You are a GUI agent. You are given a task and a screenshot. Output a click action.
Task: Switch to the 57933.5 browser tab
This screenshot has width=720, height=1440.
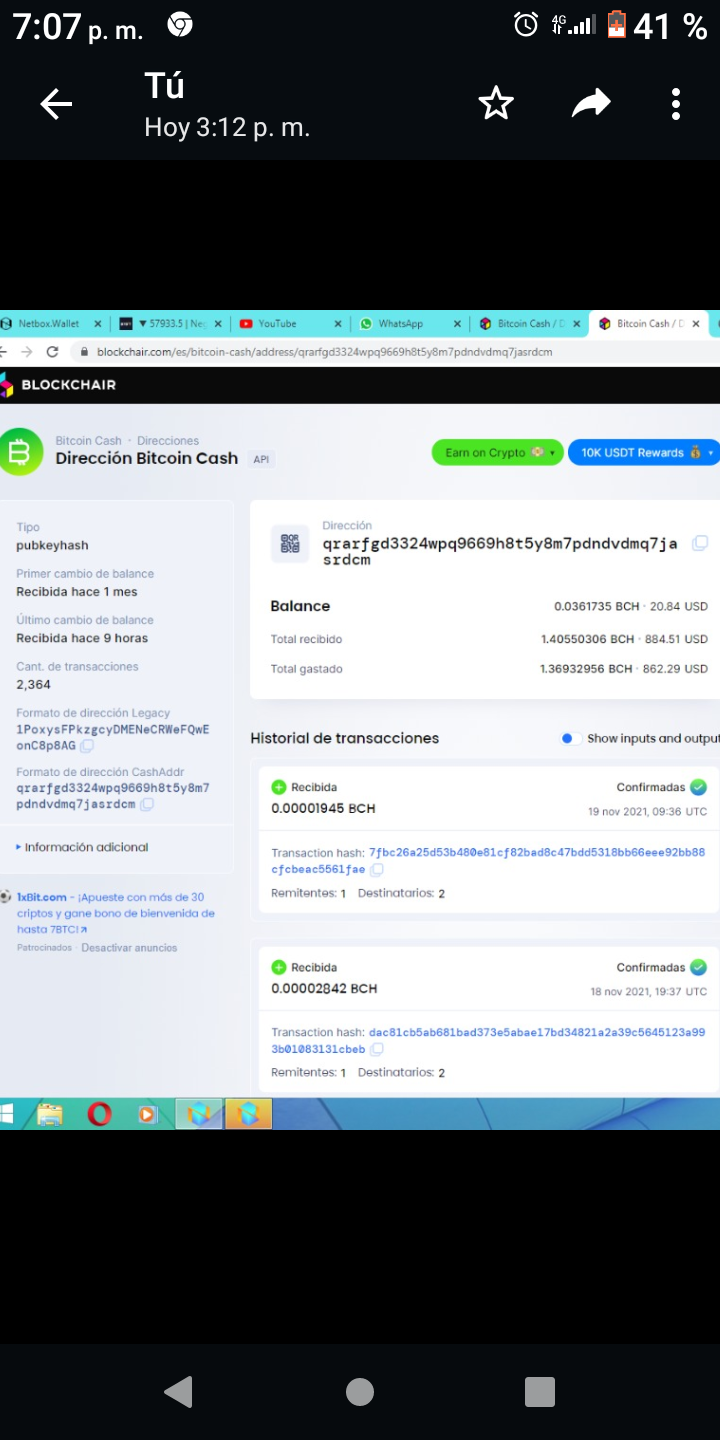coord(169,324)
